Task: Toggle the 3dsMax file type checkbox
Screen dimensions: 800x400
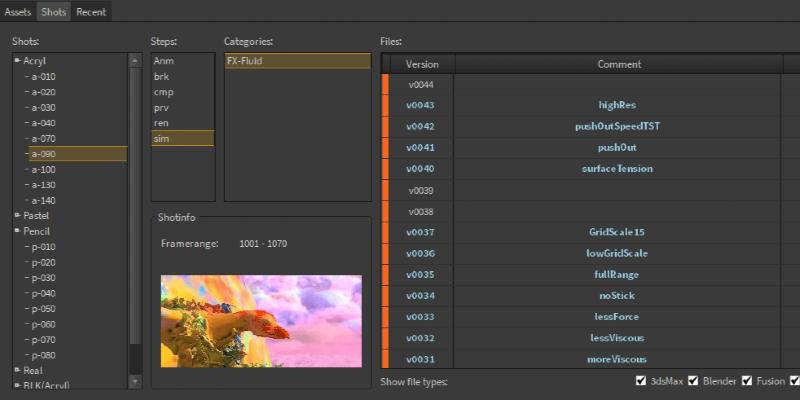Action: click(641, 382)
